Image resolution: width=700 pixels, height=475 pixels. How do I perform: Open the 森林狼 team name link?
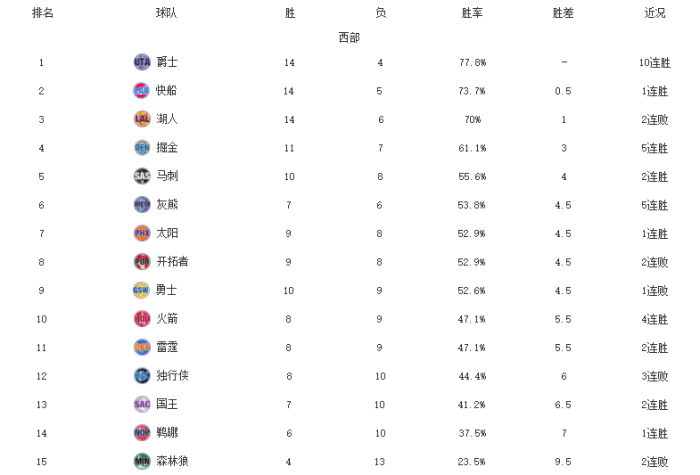tap(173, 461)
